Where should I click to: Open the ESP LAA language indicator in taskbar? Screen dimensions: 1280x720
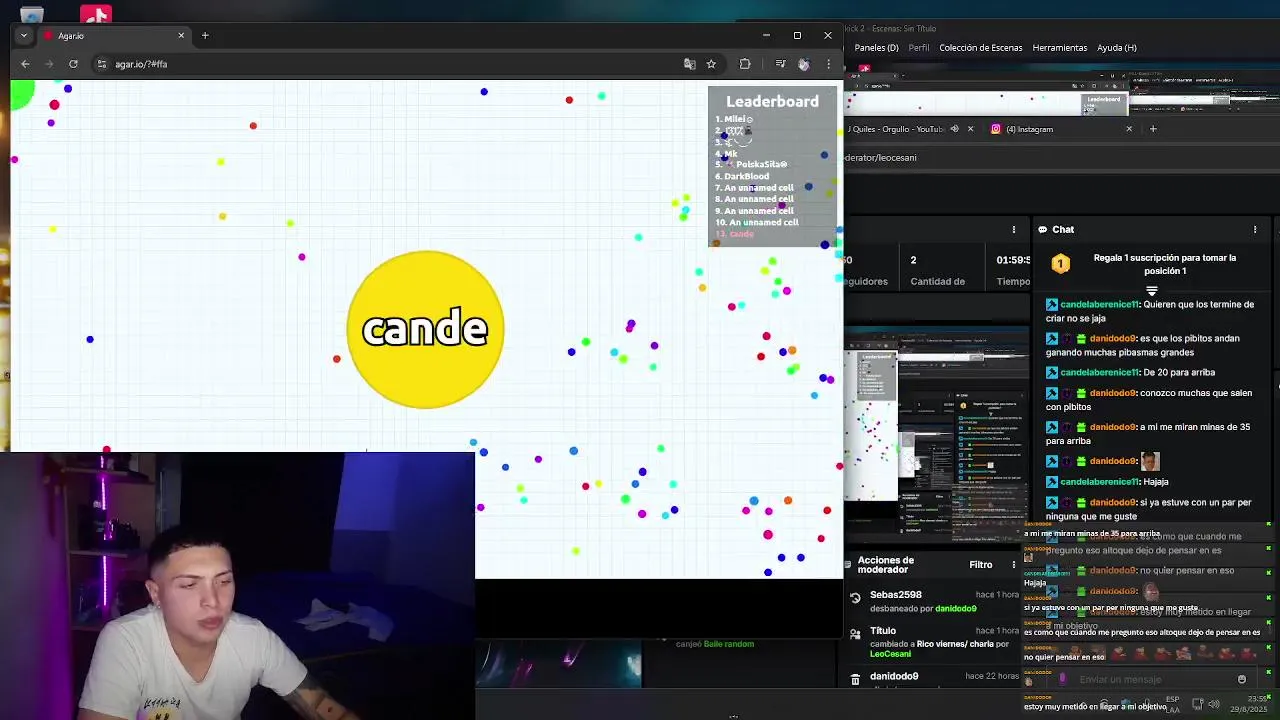1172,702
